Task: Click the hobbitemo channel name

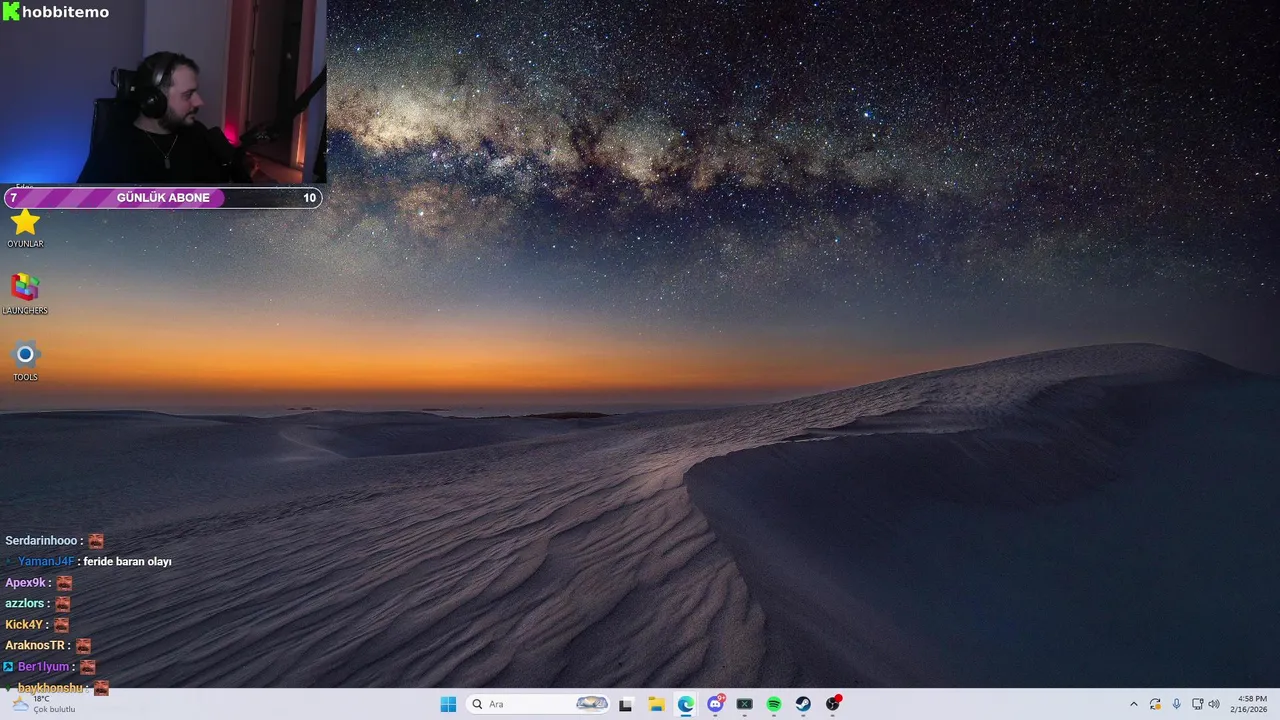Action: tap(65, 12)
